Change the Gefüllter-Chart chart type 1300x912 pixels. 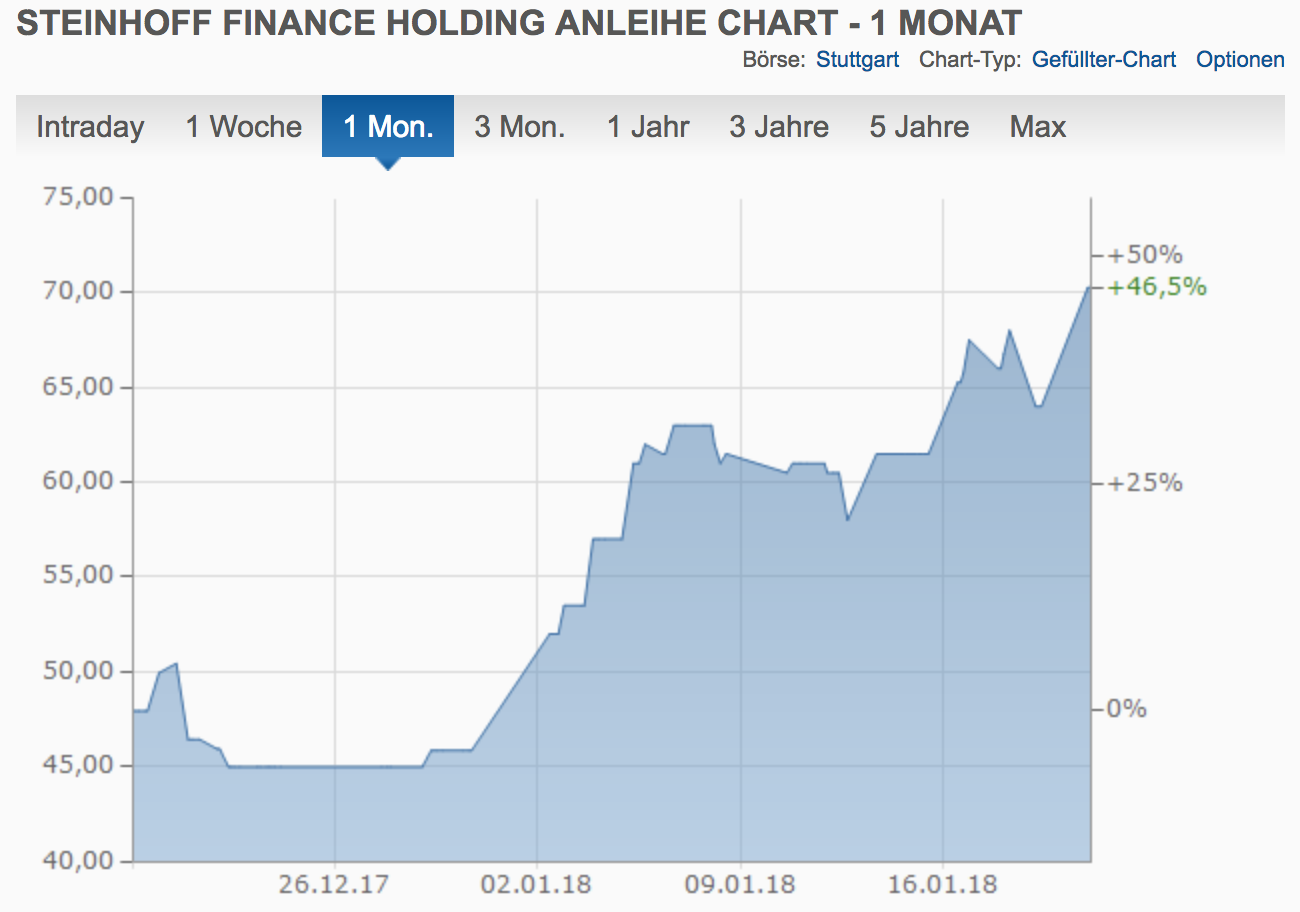pyautogui.click(x=1104, y=59)
